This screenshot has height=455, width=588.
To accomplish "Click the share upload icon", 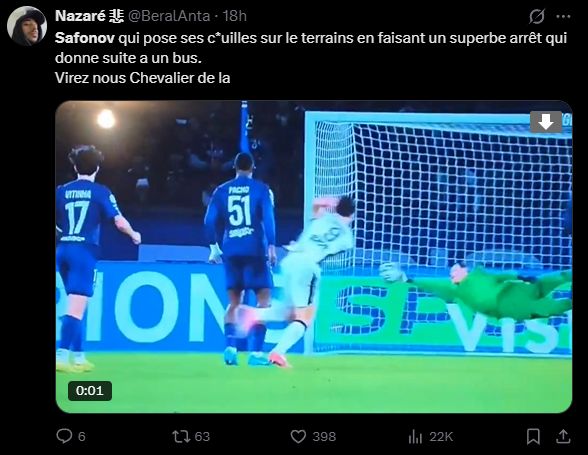I will tap(563, 436).
